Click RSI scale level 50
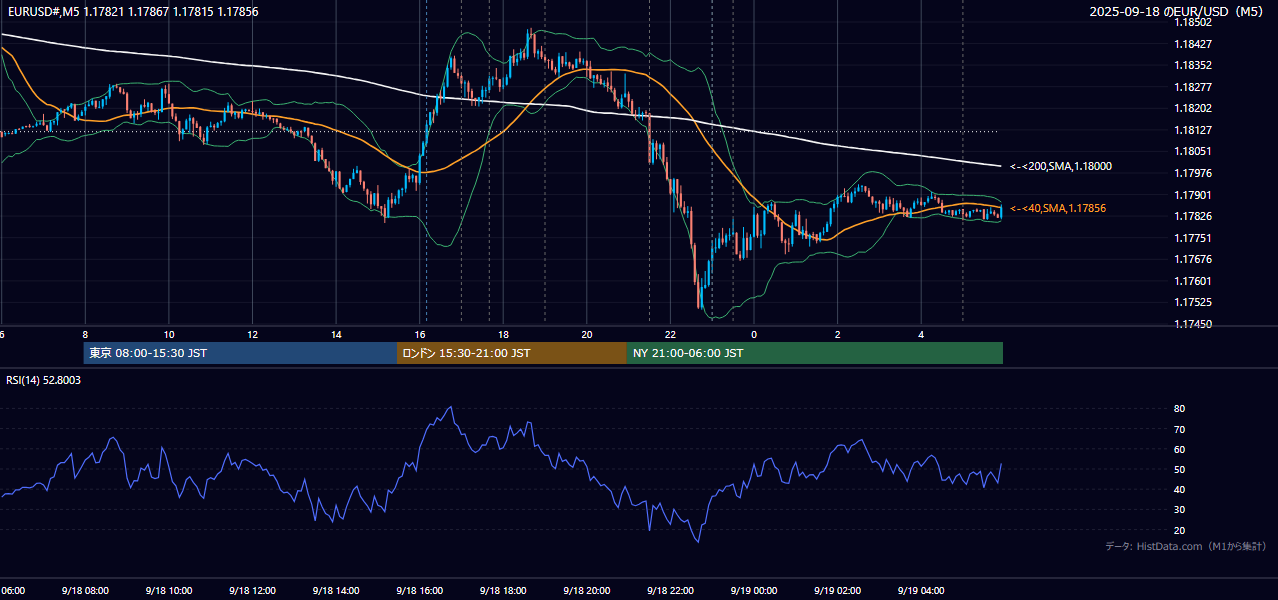Screen dimensions: 1278x600 pyautogui.click(x=1180, y=469)
